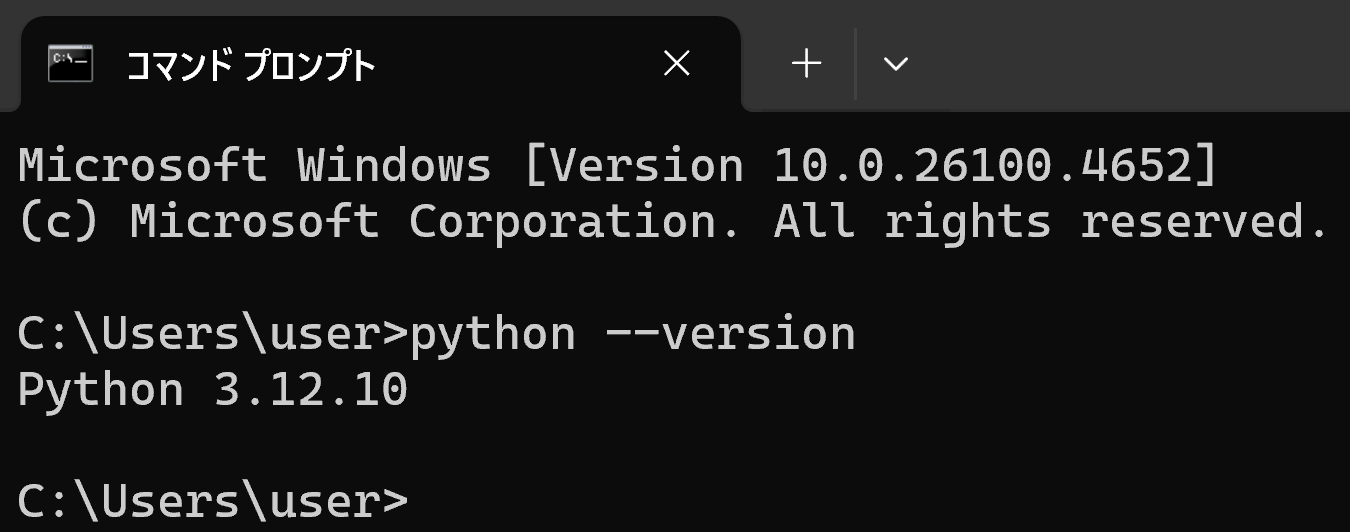1350x532 pixels.
Task: Close the コマンド プロンプト tab
Action: tap(677, 64)
